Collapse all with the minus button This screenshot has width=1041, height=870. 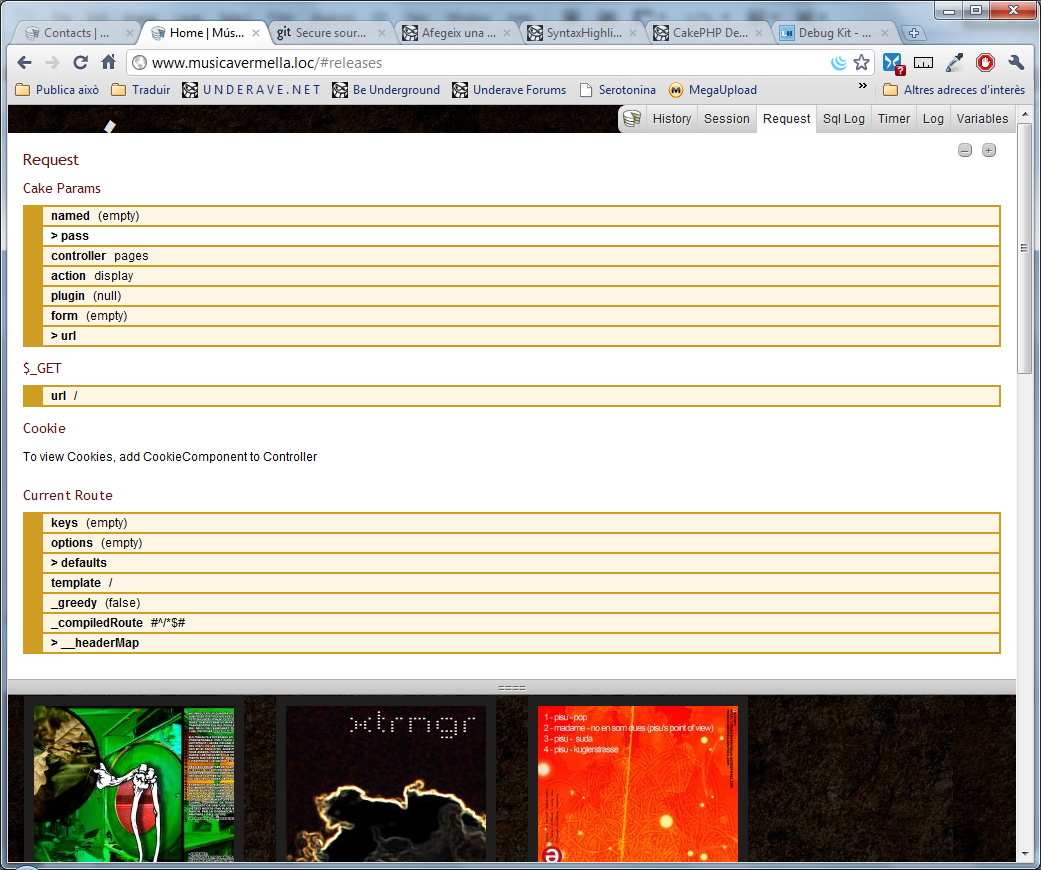click(x=965, y=151)
